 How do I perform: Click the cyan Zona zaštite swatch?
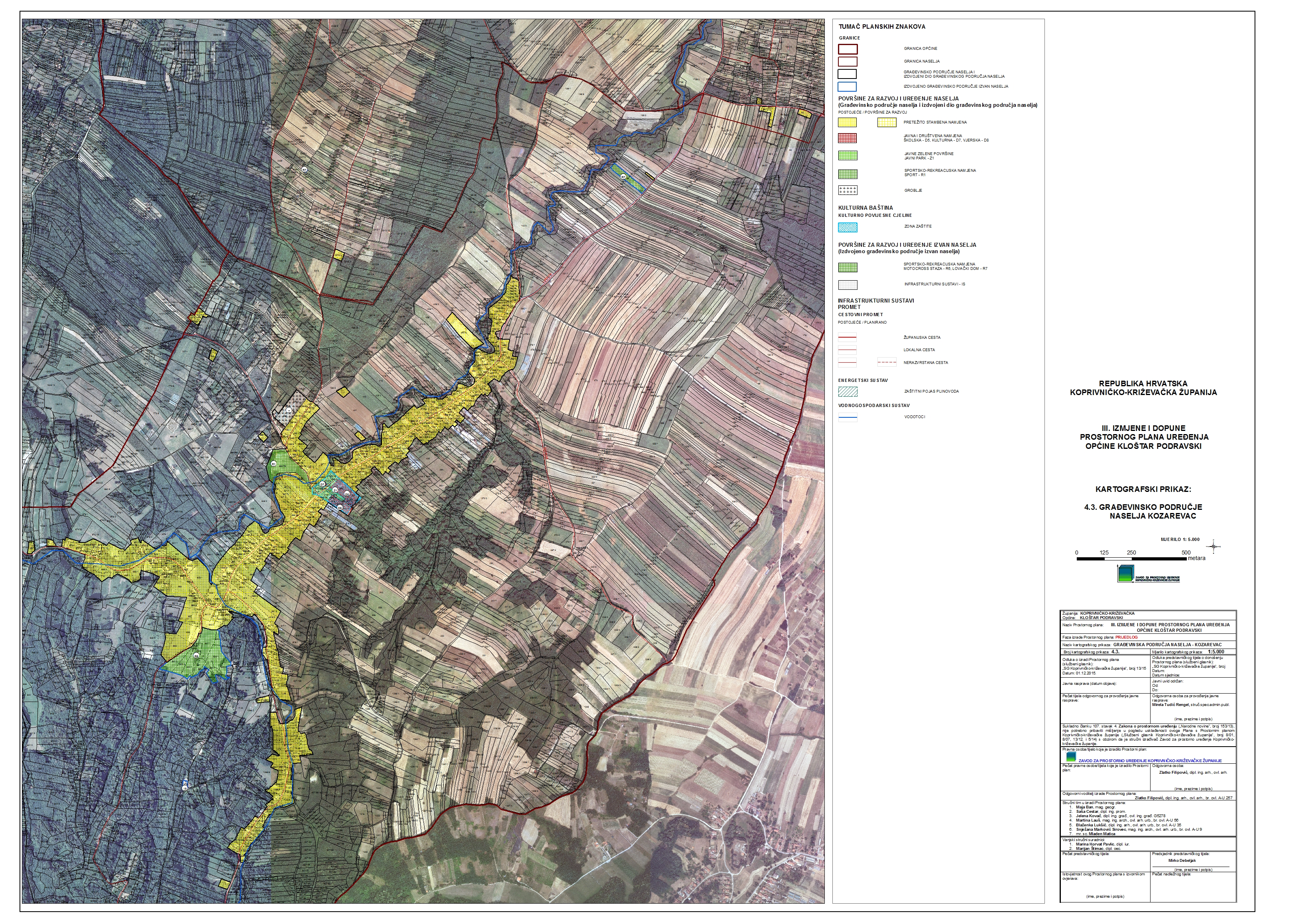(847, 227)
